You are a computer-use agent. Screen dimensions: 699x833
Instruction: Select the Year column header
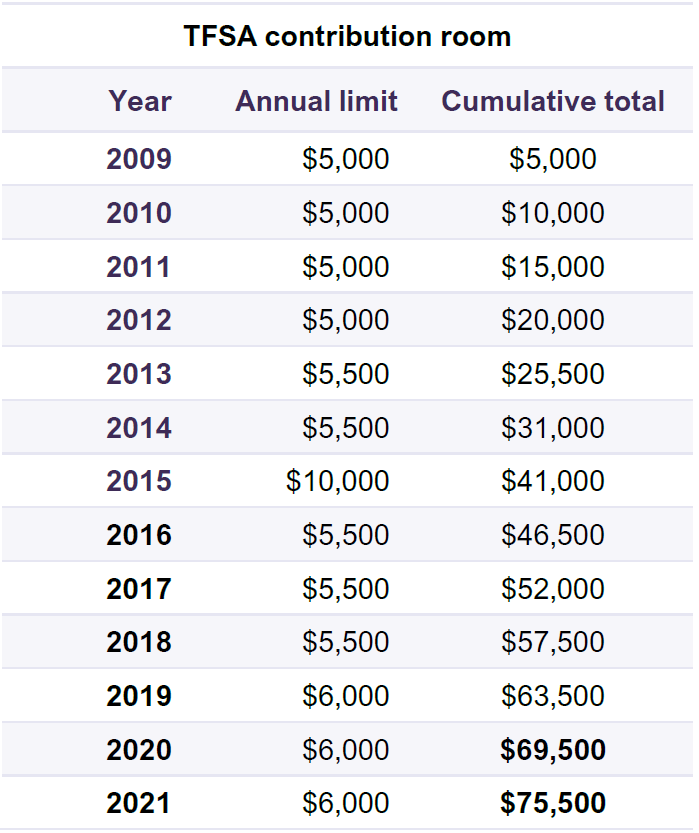click(x=140, y=100)
